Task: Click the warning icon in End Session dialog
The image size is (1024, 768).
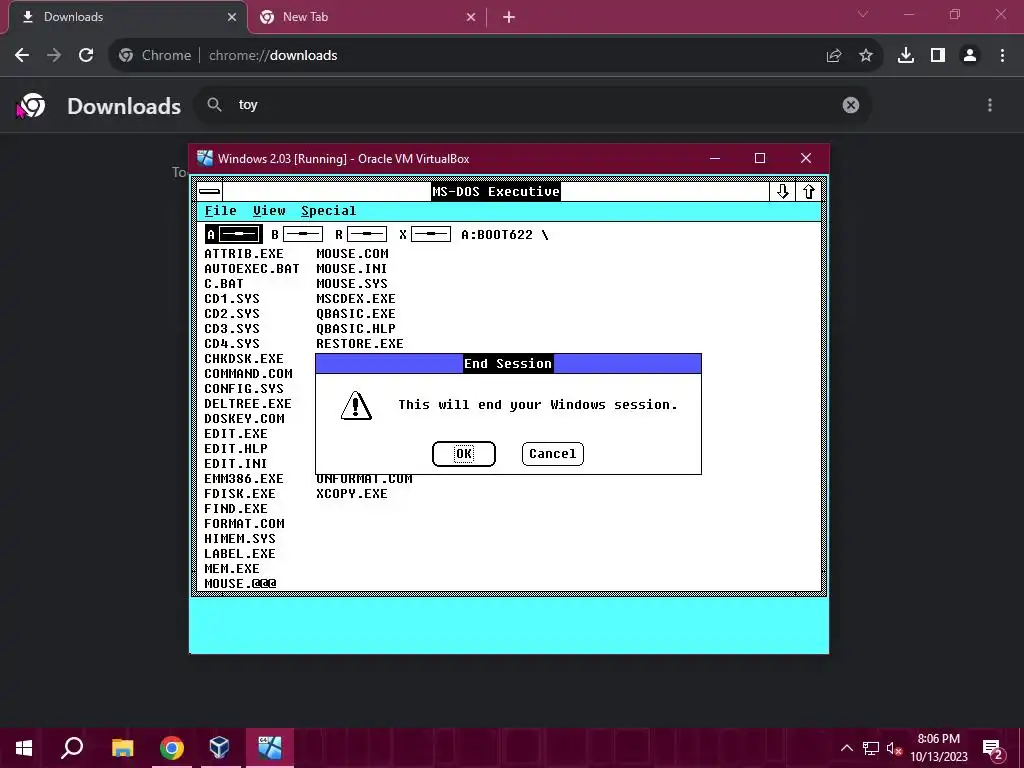Action: point(356,406)
